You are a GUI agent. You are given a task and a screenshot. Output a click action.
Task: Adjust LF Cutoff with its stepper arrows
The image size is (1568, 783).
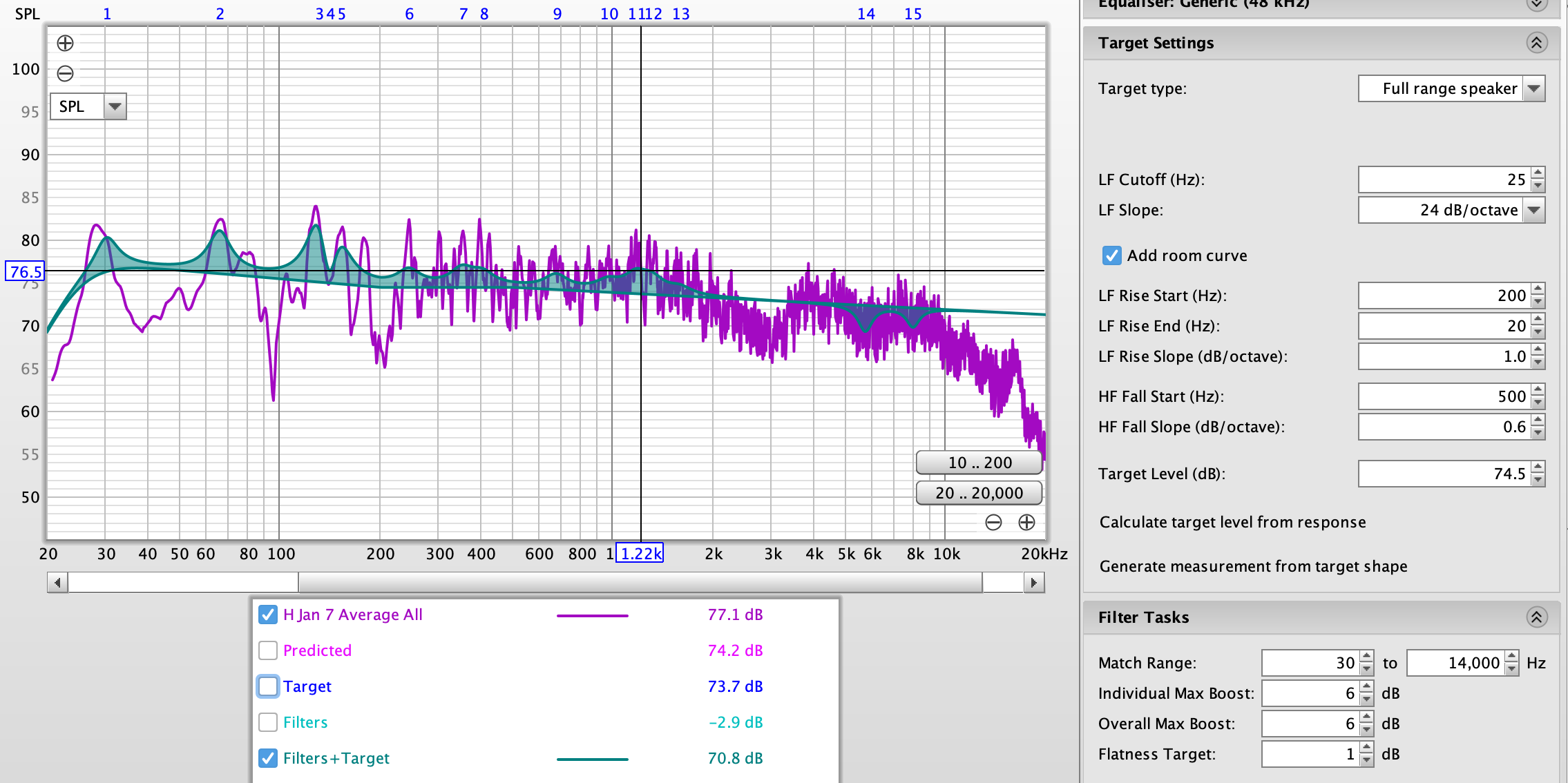pyautogui.click(x=1538, y=180)
